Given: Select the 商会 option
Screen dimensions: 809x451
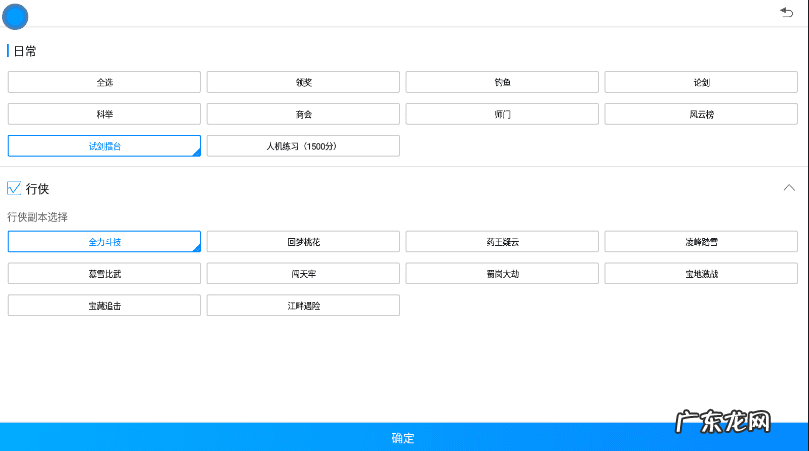Looking at the screenshot, I should 303,114.
